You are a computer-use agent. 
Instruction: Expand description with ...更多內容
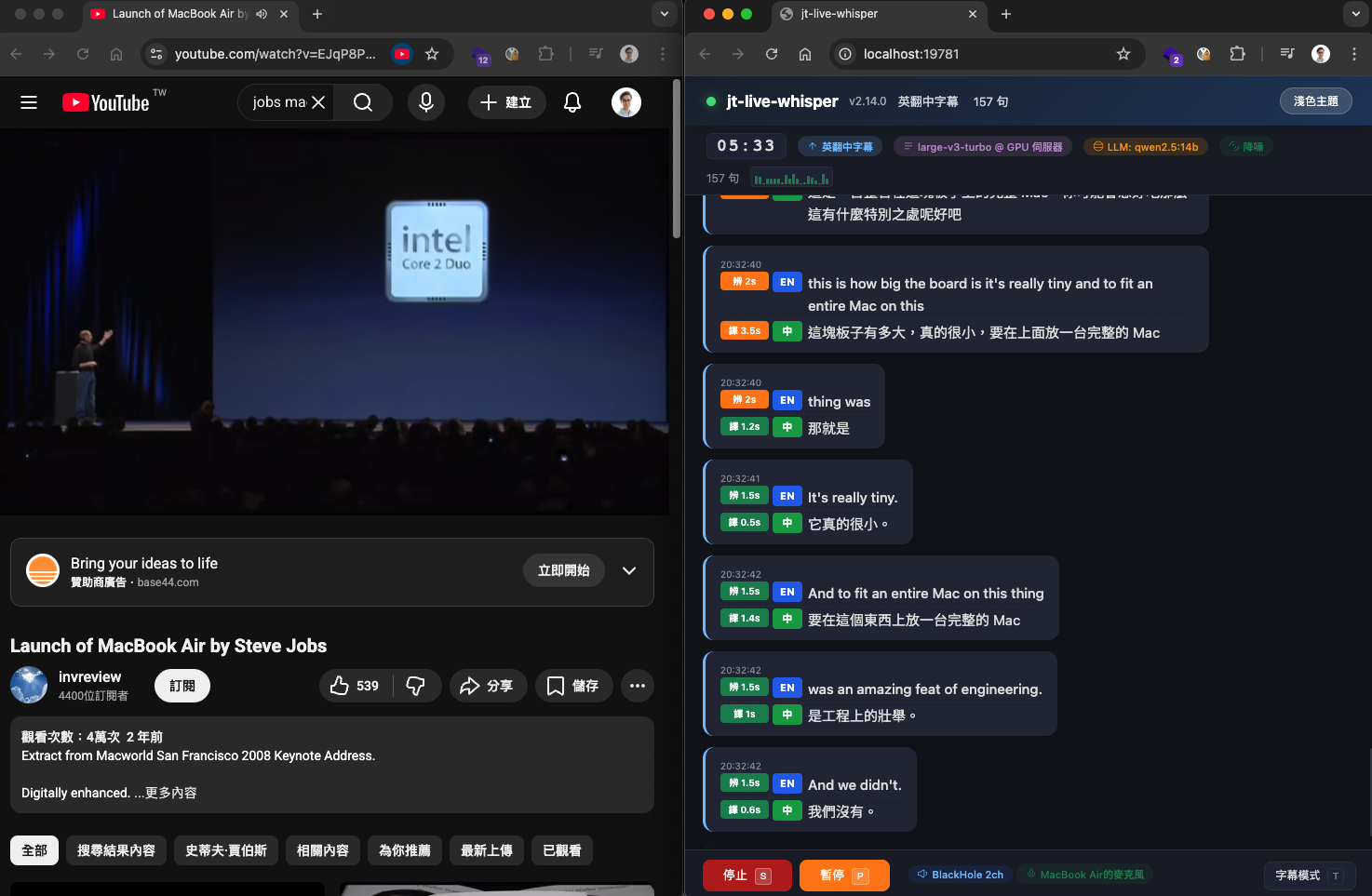(166, 793)
